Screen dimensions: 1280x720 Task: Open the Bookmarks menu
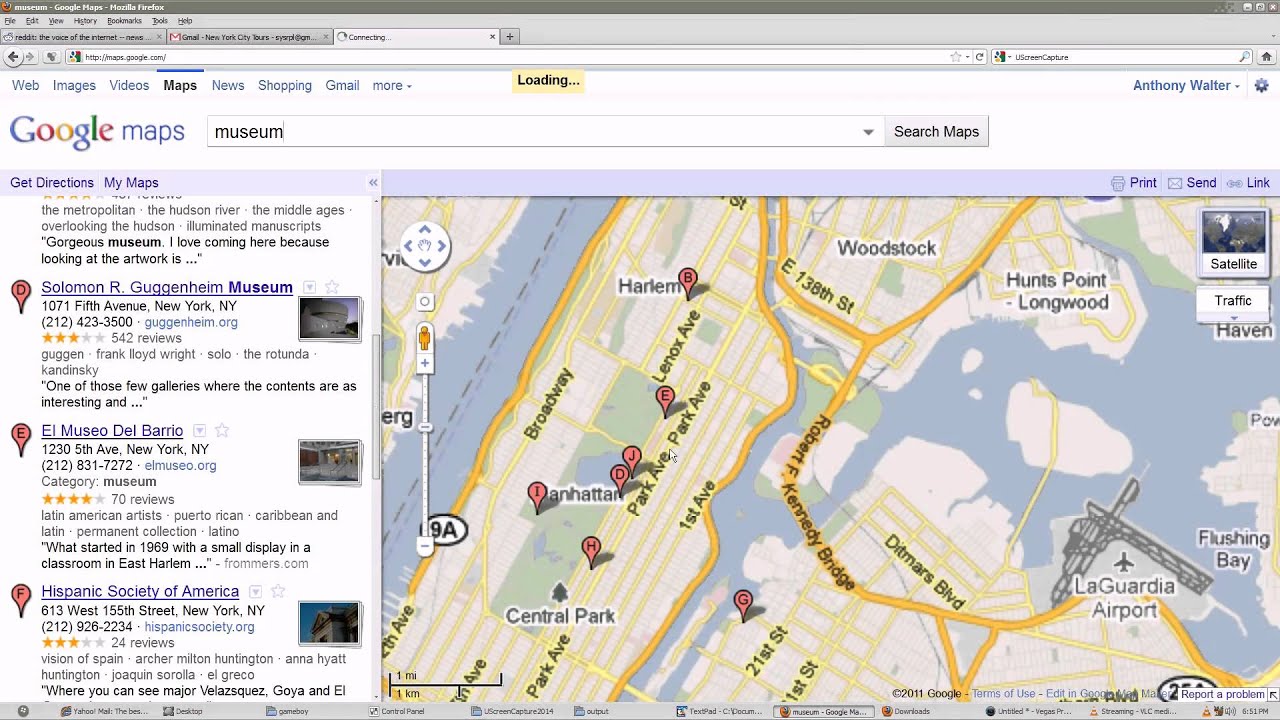click(124, 21)
